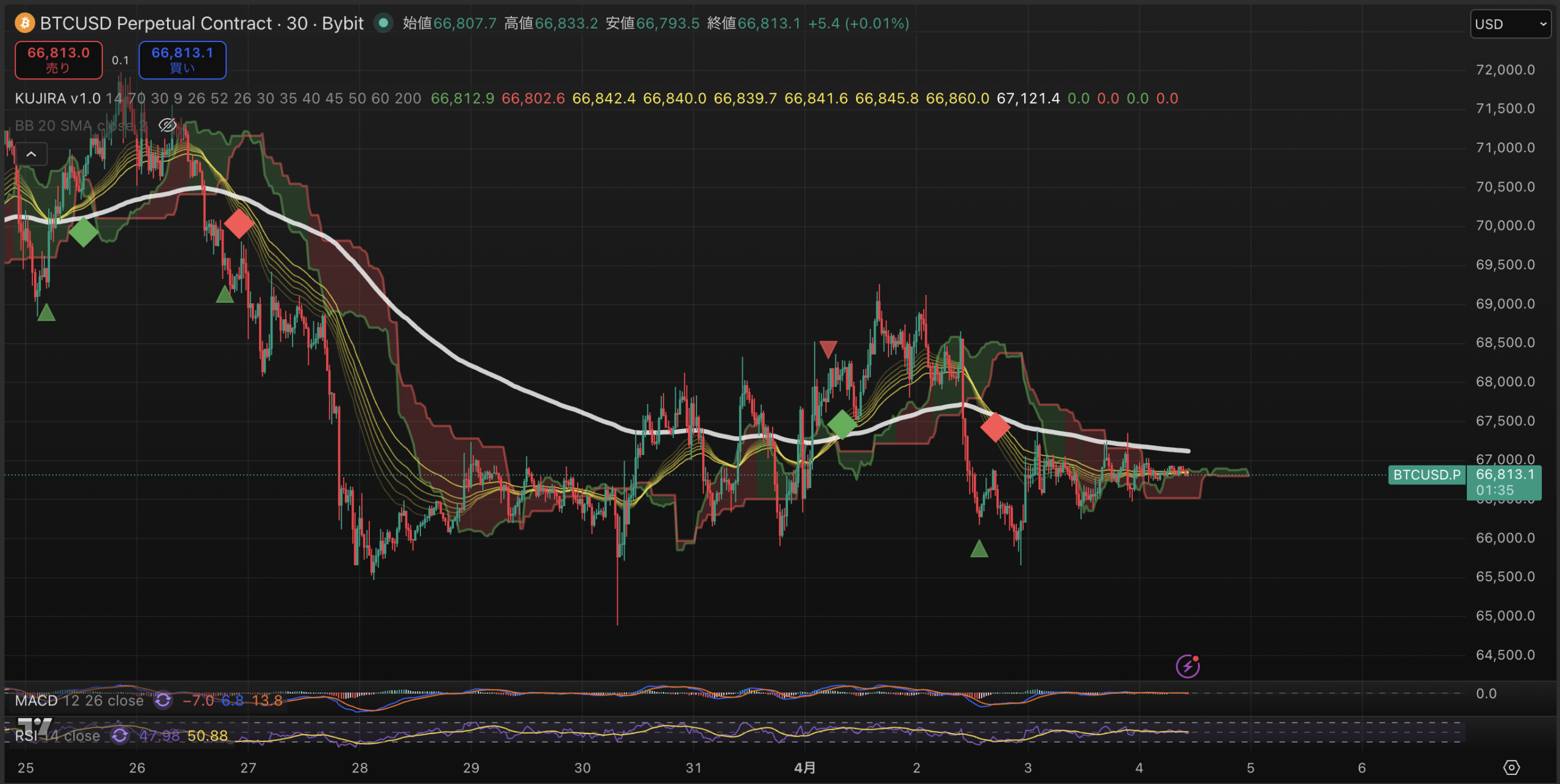Viewport: 1560px width, 784px height.
Task: Click the BTCUSD Perpetual Contract title
Action: coord(156,23)
